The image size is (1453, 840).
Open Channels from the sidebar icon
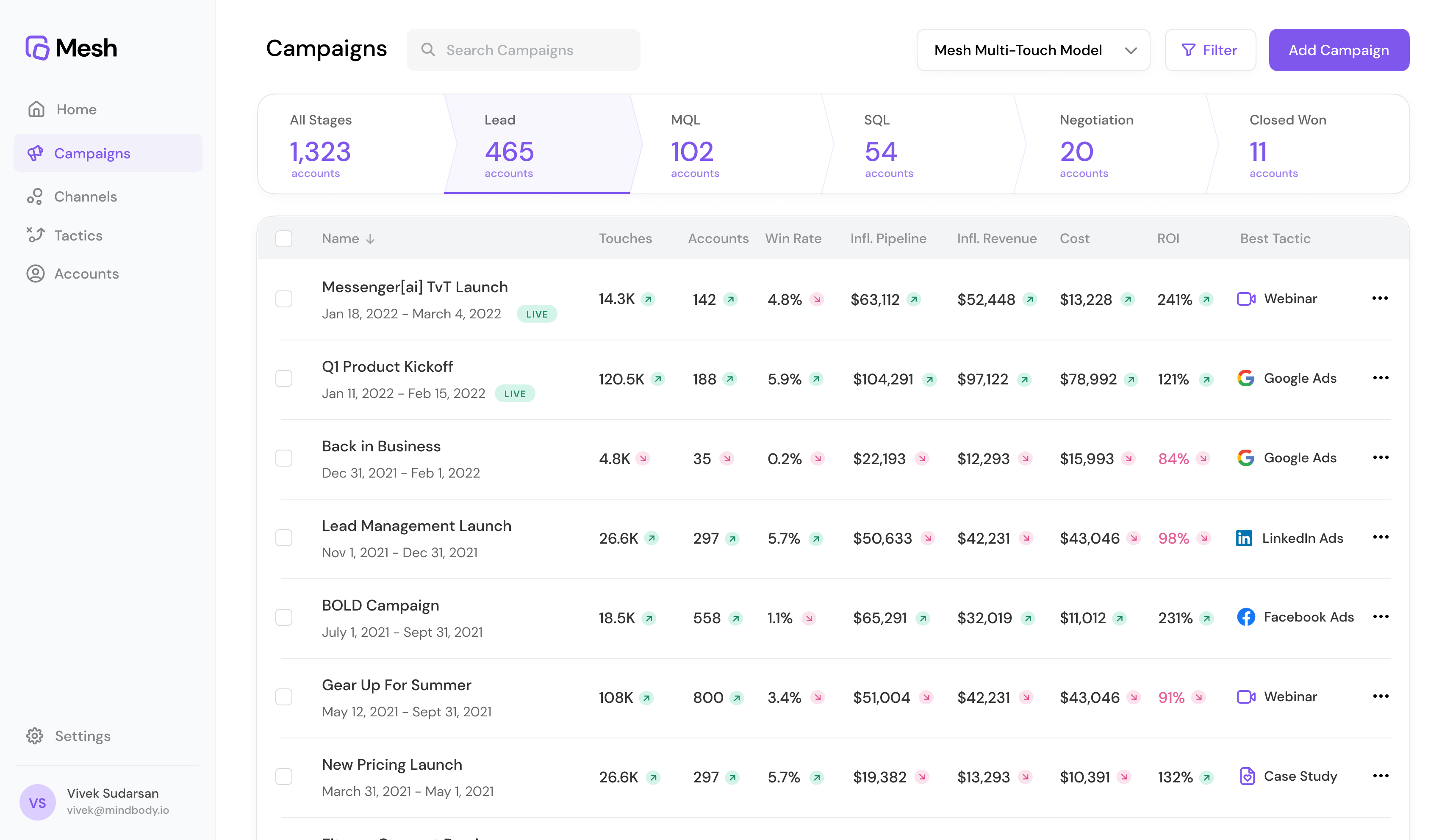click(35, 197)
